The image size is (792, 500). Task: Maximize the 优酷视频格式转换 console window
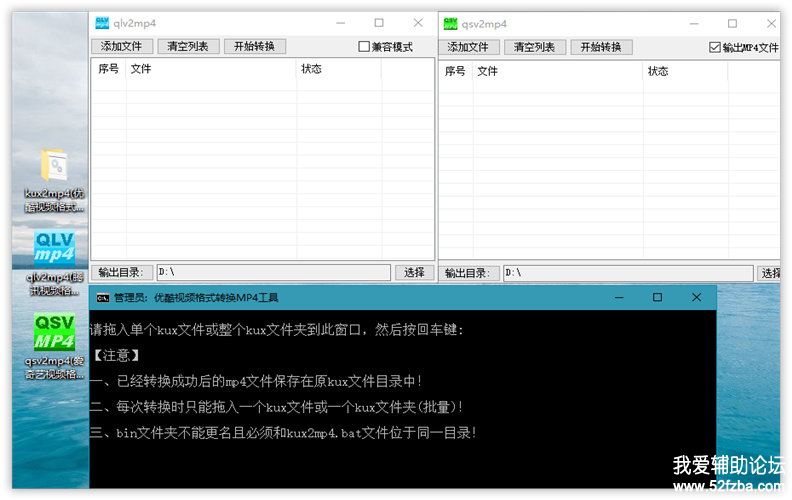click(x=657, y=297)
